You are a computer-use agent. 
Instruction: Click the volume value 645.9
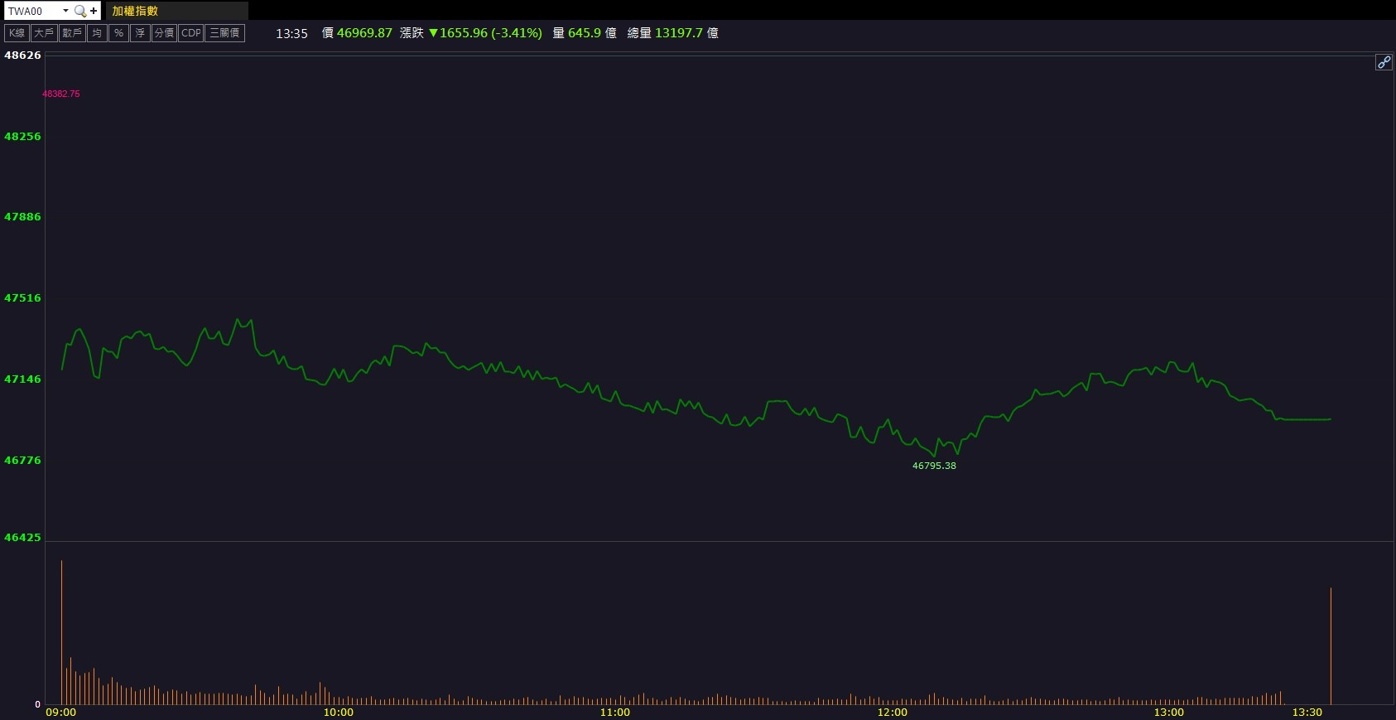(x=585, y=33)
